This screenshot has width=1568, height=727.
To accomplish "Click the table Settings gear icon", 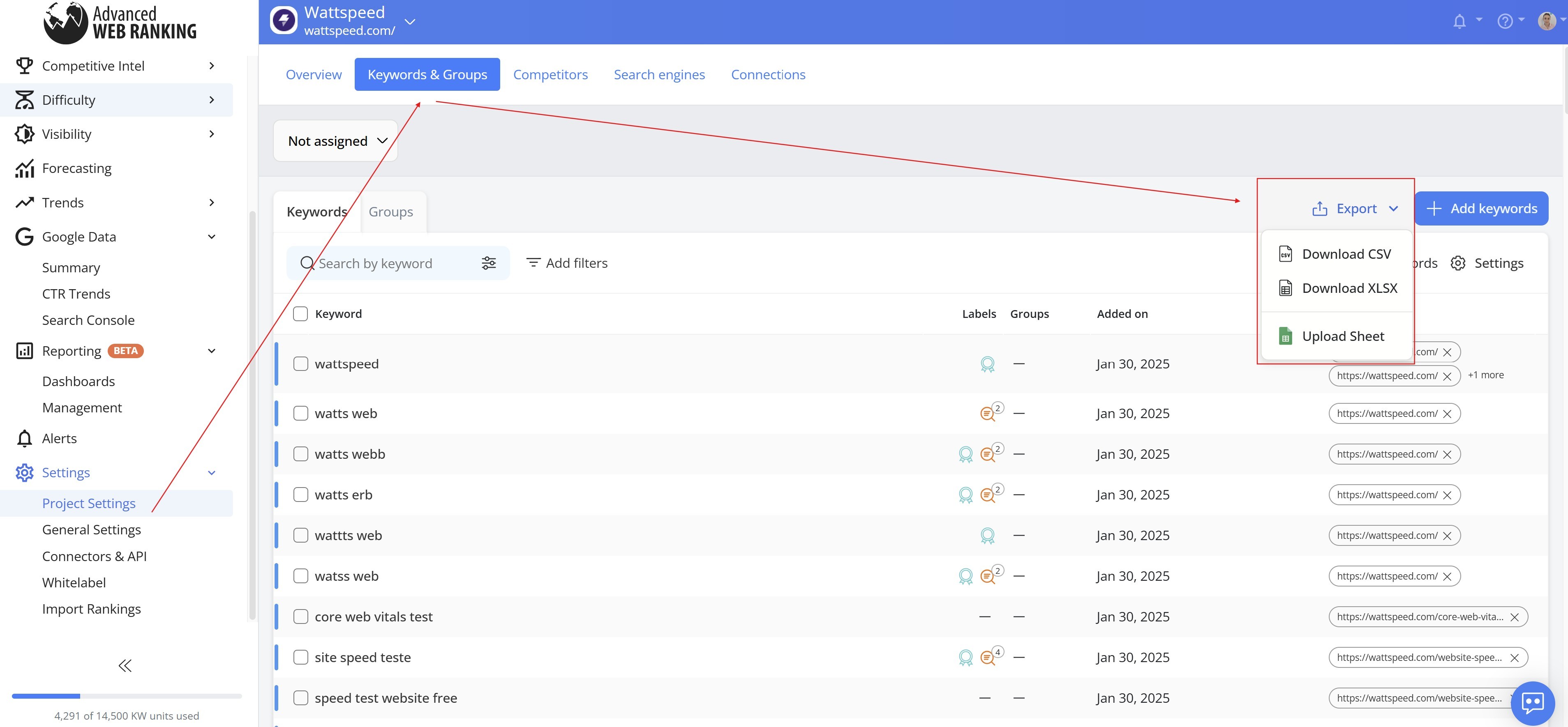I will [x=1458, y=263].
